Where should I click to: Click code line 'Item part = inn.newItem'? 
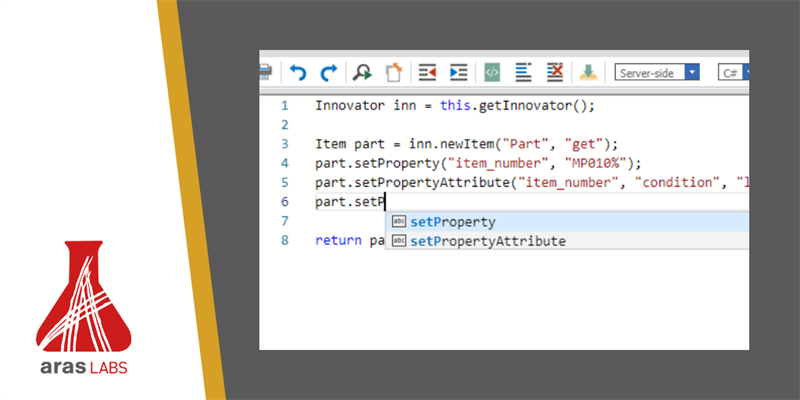tap(405, 144)
